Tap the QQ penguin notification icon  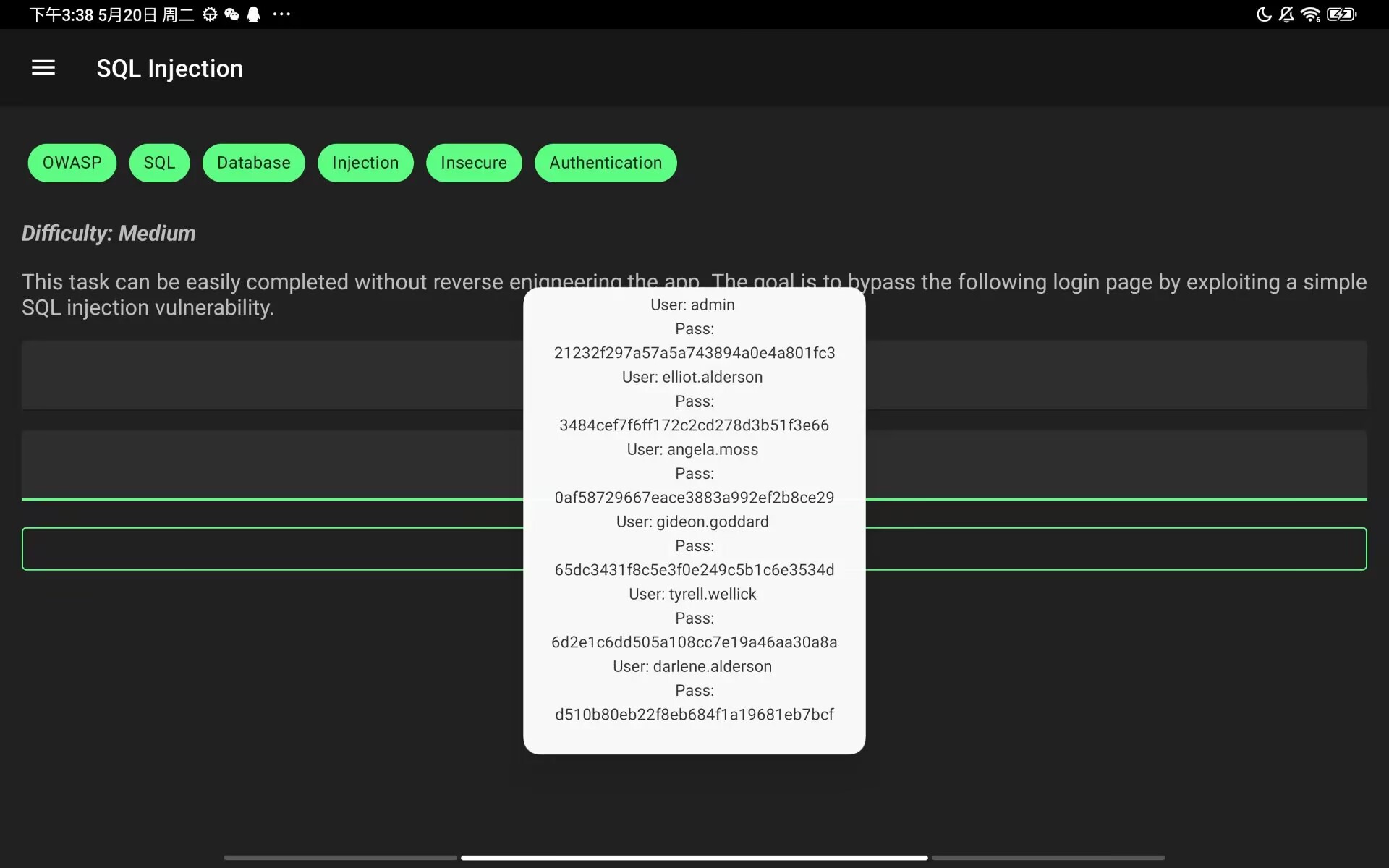pyautogui.click(x=253, y=14)
